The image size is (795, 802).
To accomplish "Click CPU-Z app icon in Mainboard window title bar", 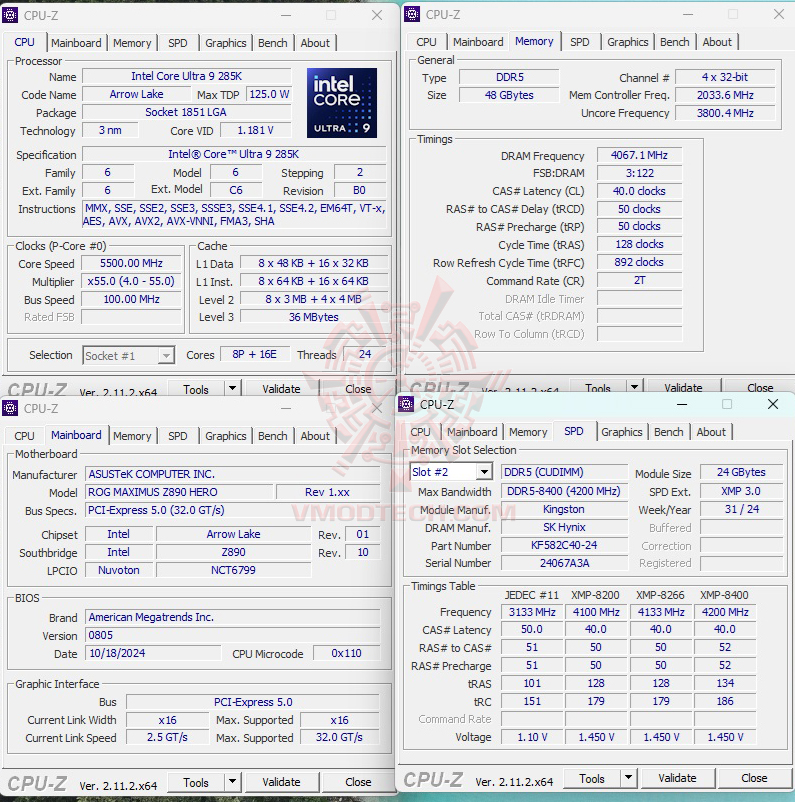I will pyautogui.click(x=10, y=408).
